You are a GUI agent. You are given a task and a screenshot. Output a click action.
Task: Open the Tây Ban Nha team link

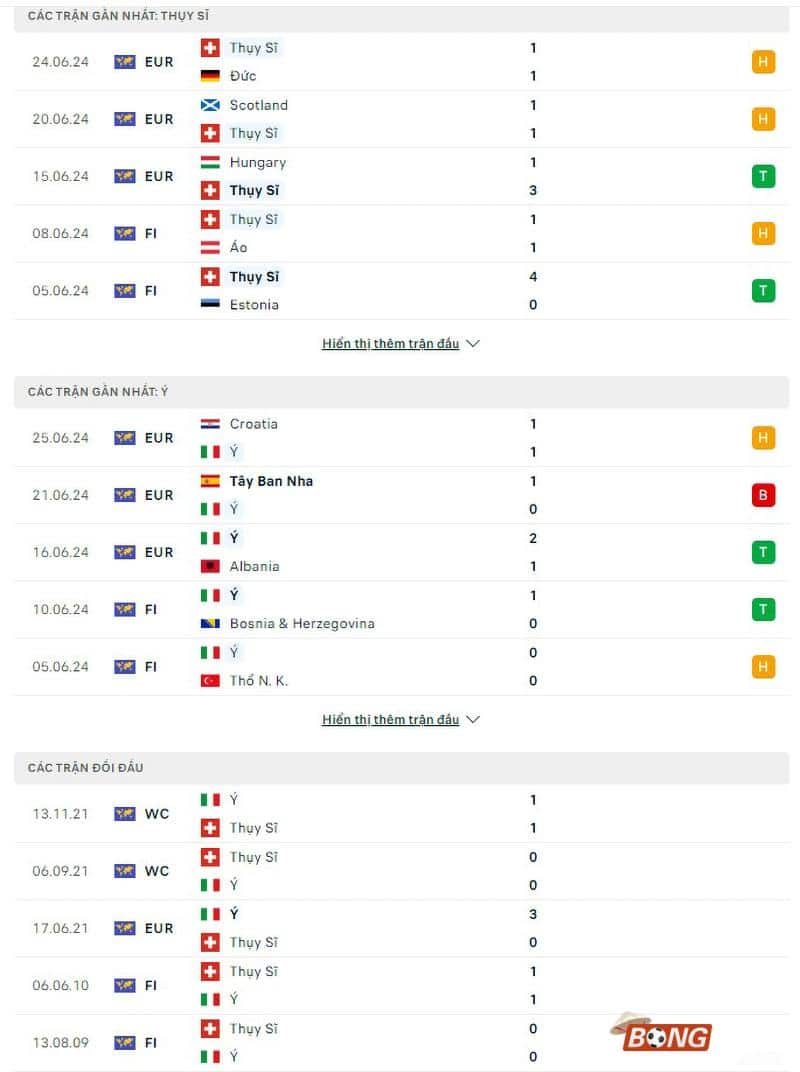[x=271, y=481]
